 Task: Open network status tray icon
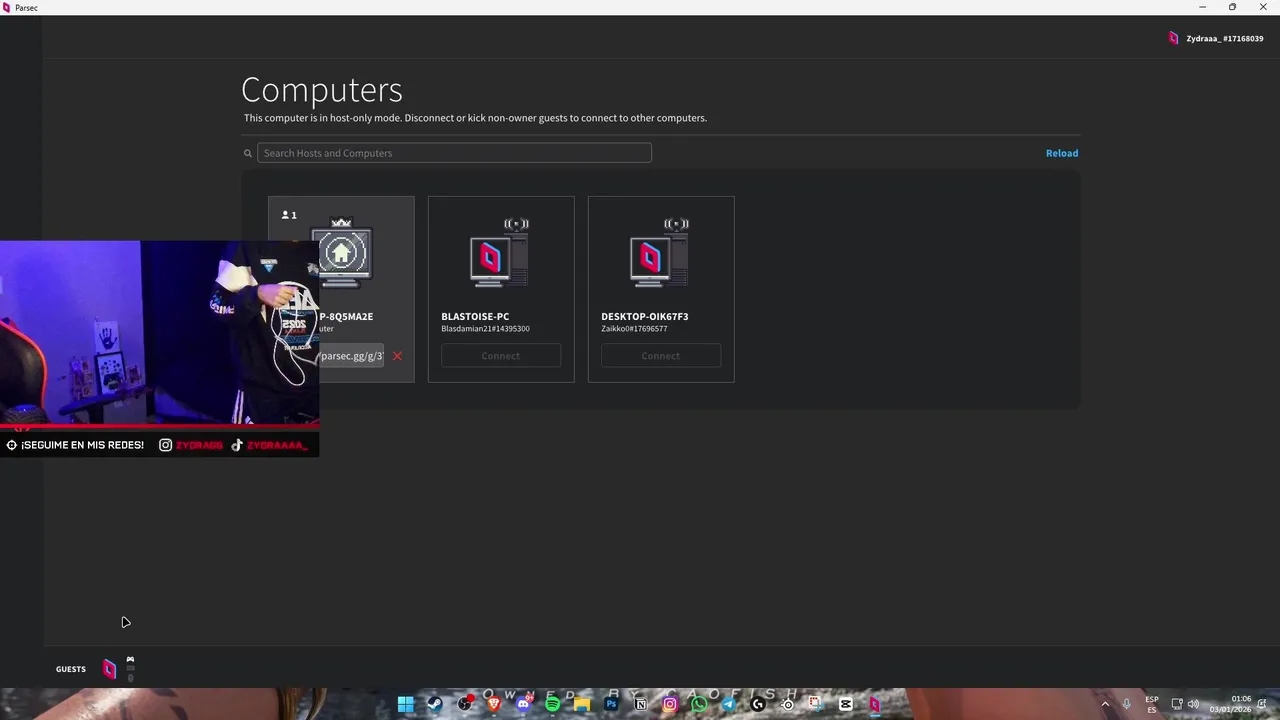pos(1177,704)
